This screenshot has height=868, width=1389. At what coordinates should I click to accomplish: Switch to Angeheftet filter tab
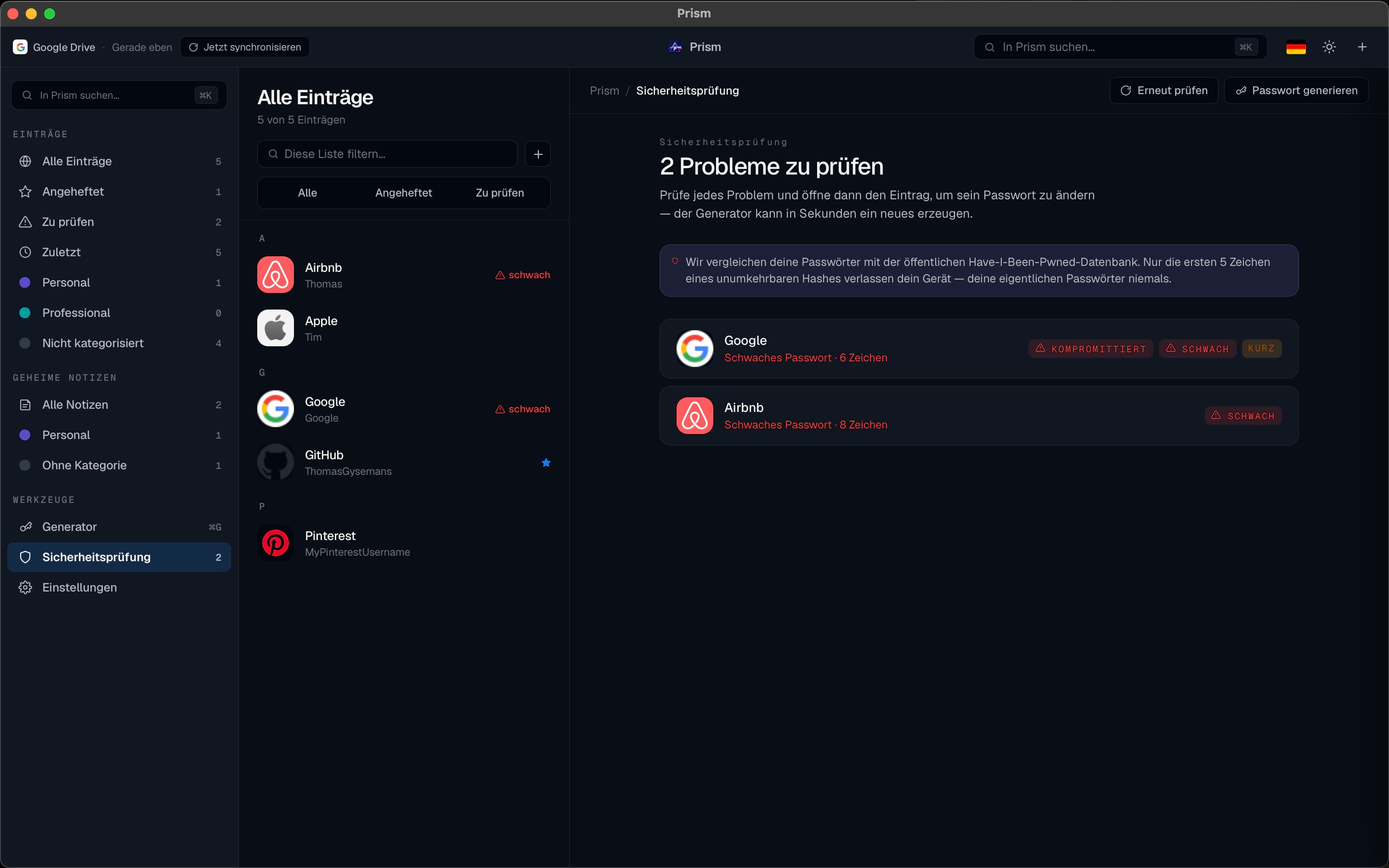tap(403, 193)
